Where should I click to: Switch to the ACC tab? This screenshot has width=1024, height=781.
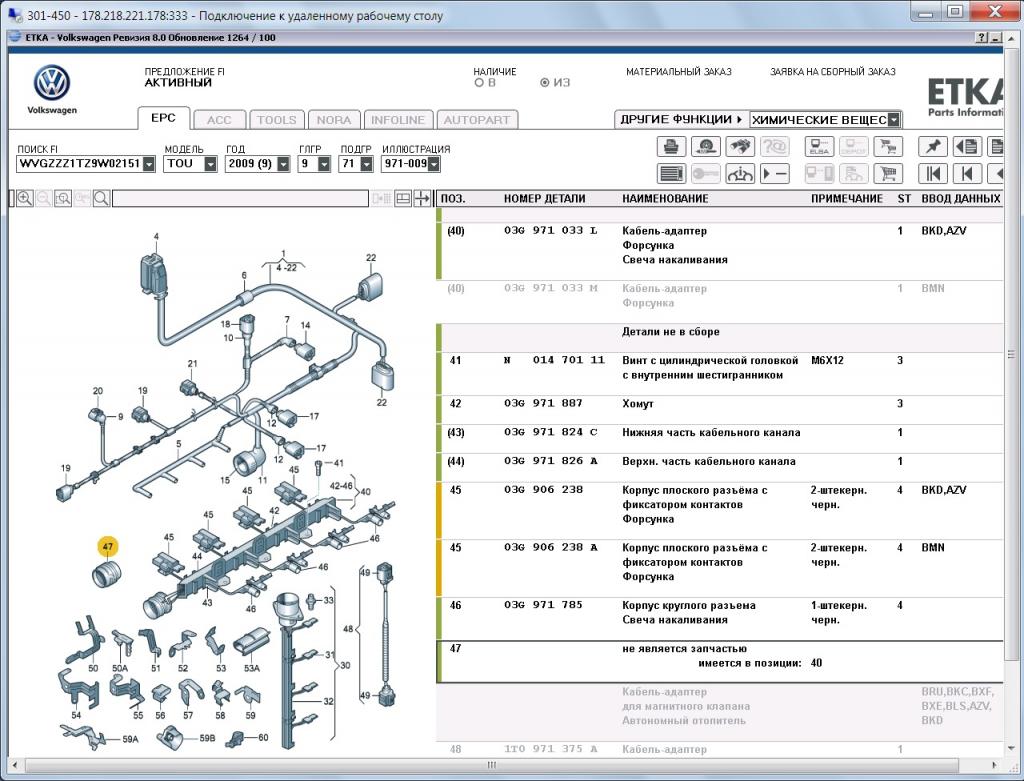coord(219,120)
